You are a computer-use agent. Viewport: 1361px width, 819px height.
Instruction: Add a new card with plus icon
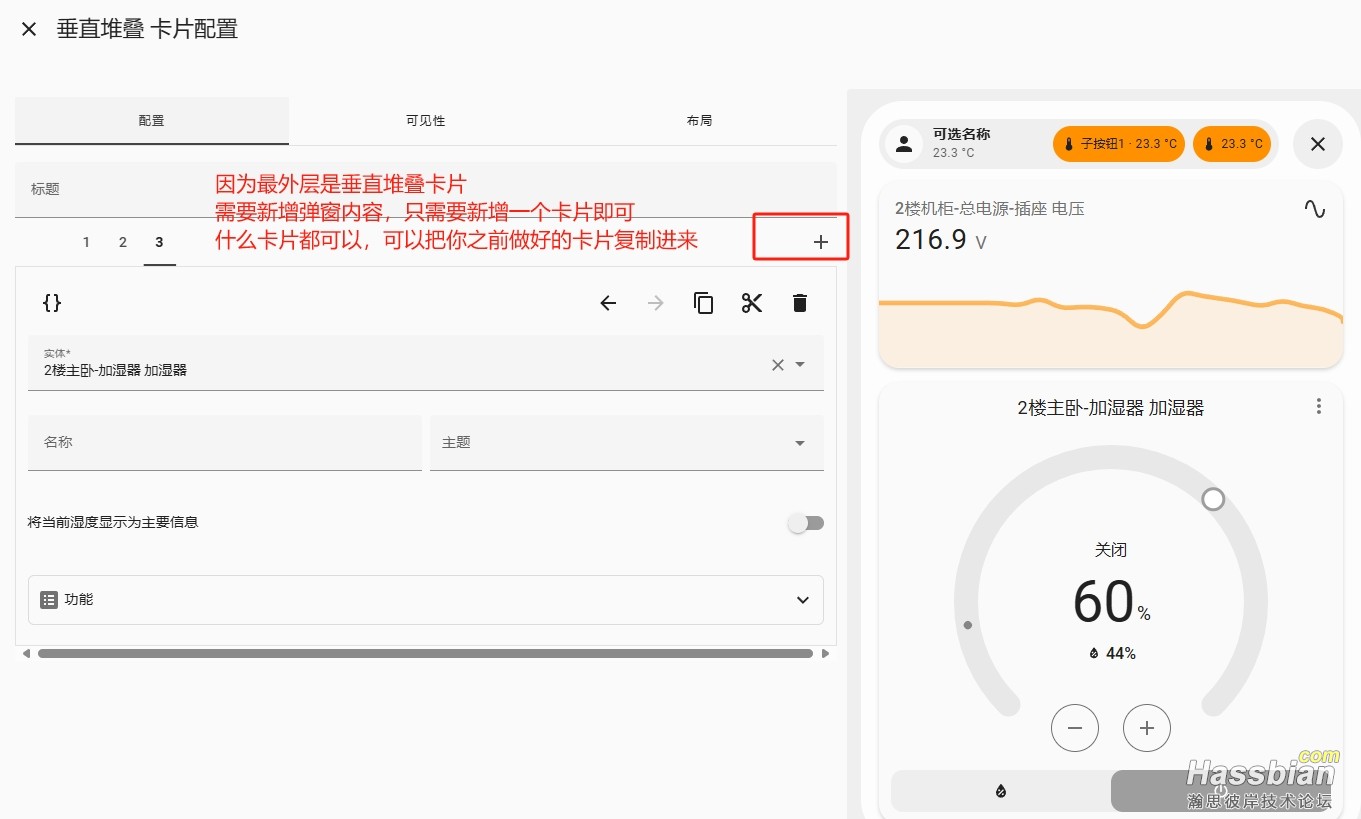tap(821, 242)
